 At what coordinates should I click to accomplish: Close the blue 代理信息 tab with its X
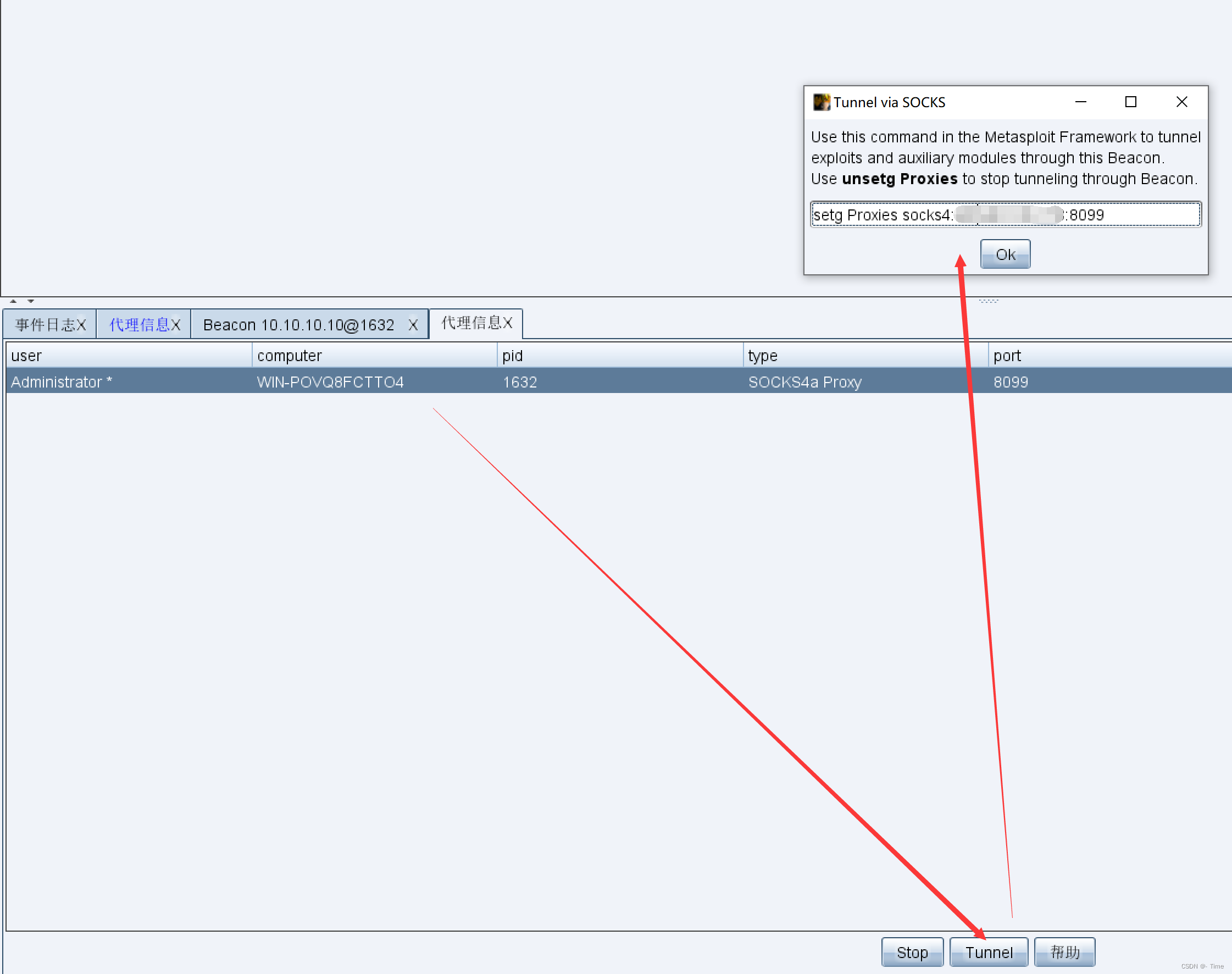(176, 325)
